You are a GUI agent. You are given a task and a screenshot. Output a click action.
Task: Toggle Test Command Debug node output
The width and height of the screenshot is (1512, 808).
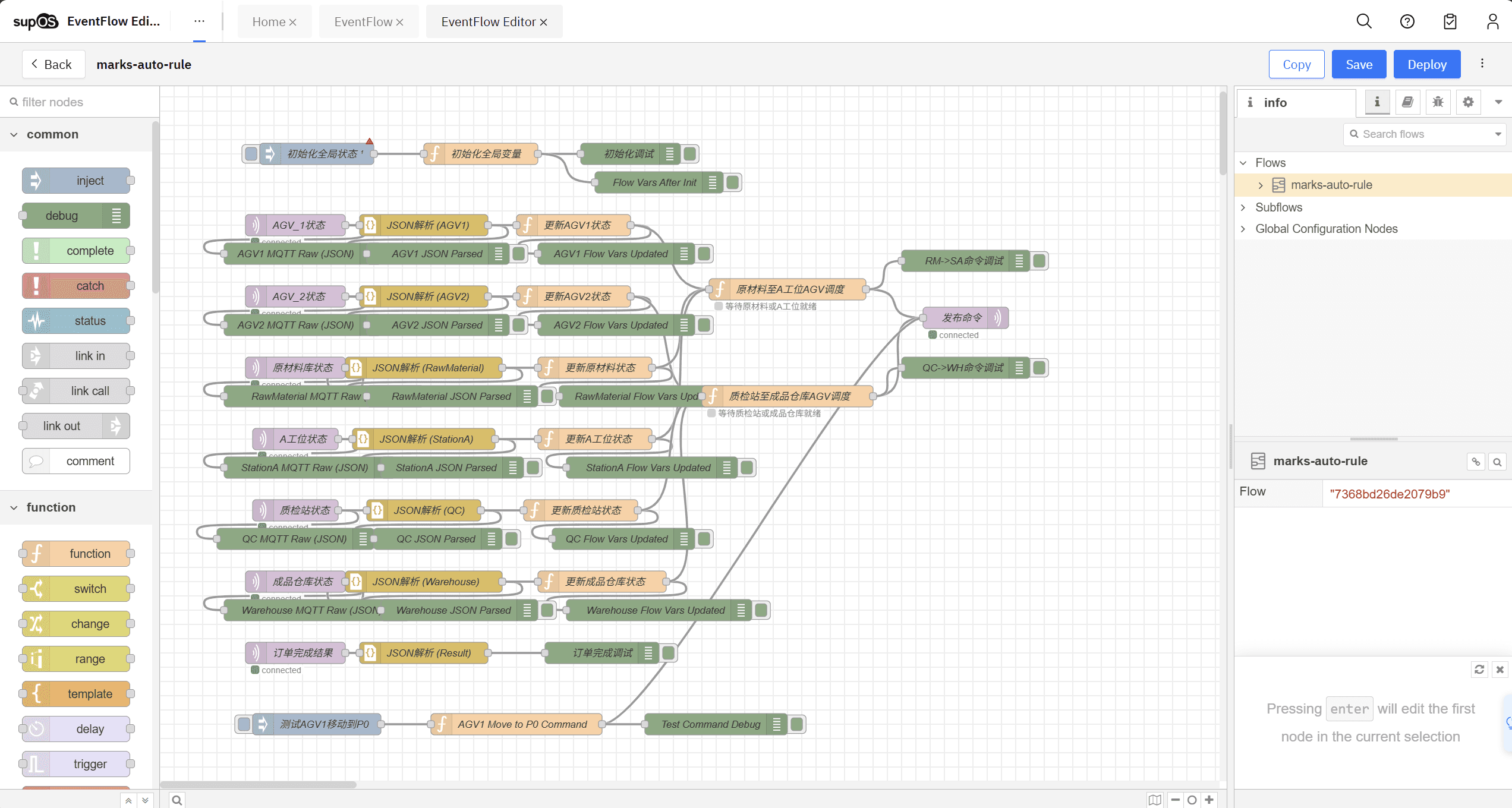tap(797, 724)
